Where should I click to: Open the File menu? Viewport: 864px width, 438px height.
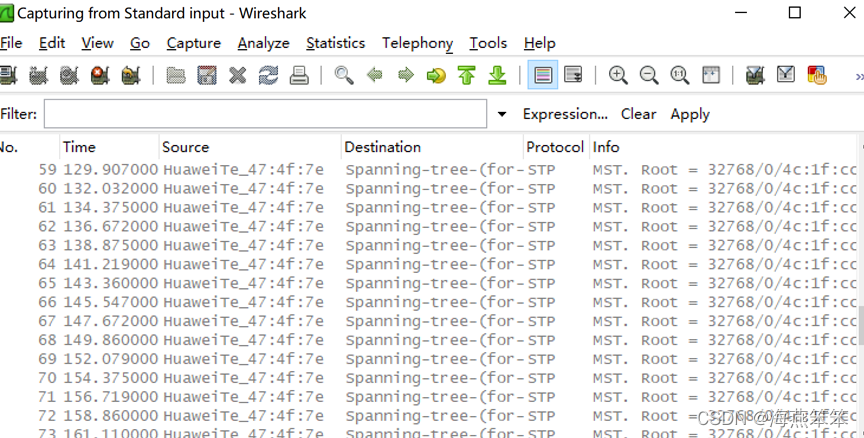point(11,43)
